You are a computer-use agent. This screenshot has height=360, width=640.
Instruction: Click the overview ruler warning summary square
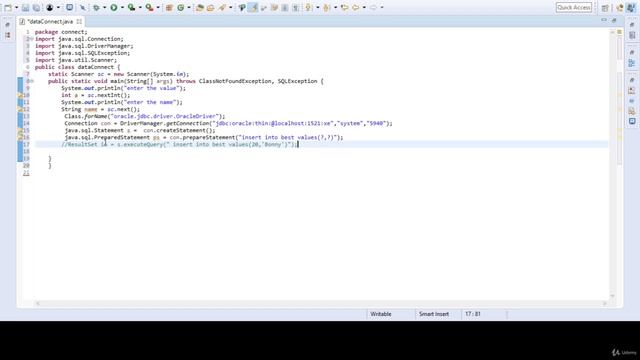click(619, 32)
